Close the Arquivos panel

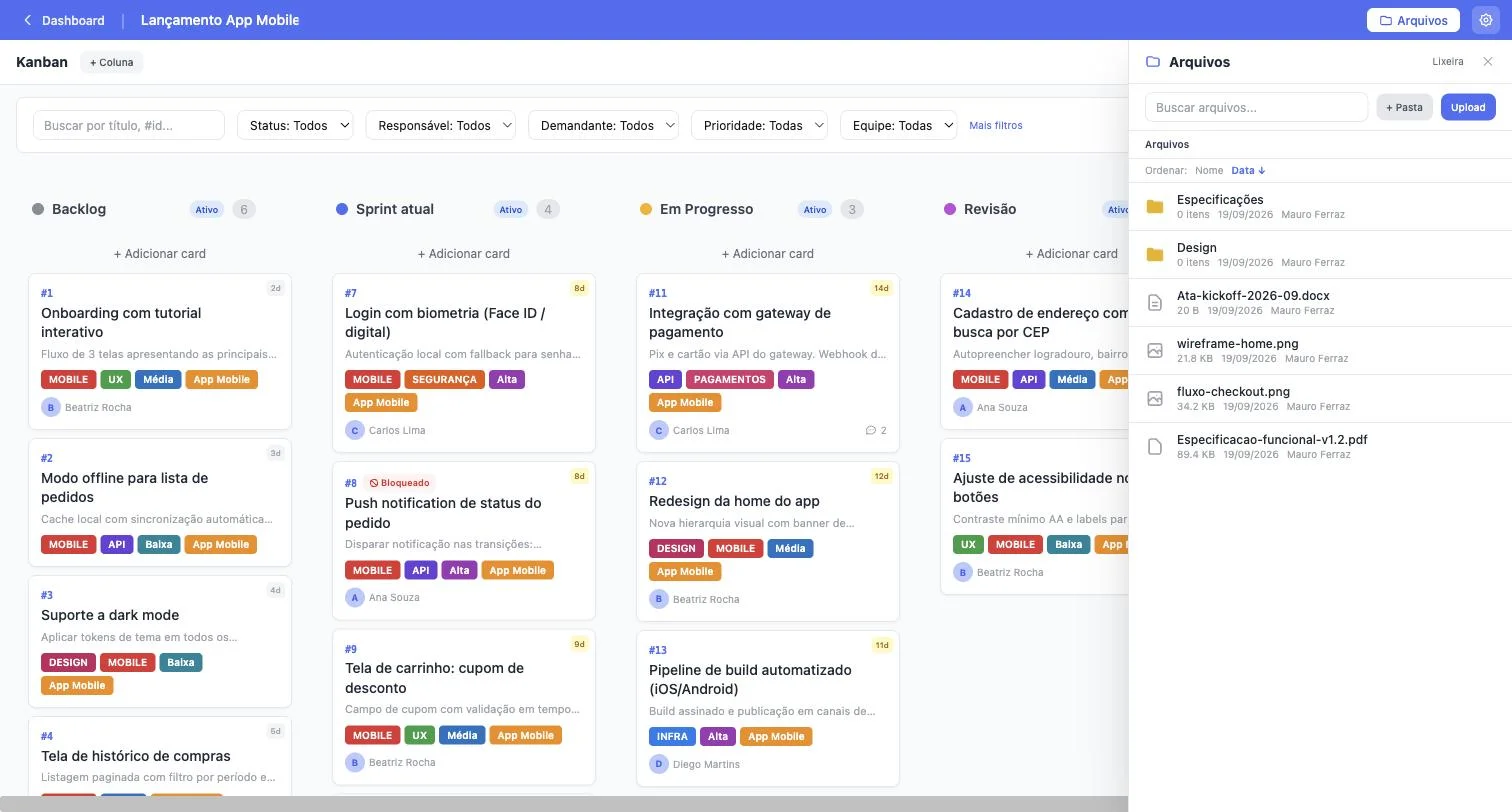click(x=1488, y=62)
